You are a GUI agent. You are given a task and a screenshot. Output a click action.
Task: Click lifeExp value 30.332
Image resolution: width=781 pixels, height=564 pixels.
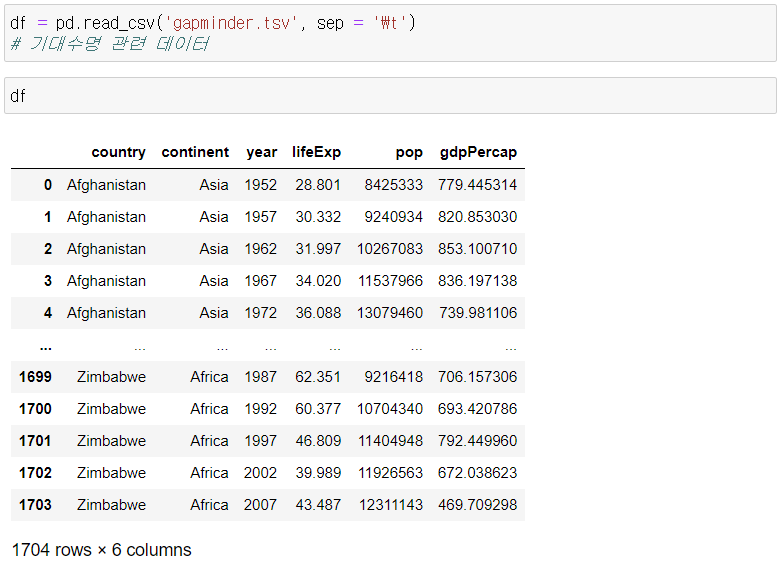pyautogui.click(x=318, y=217)
